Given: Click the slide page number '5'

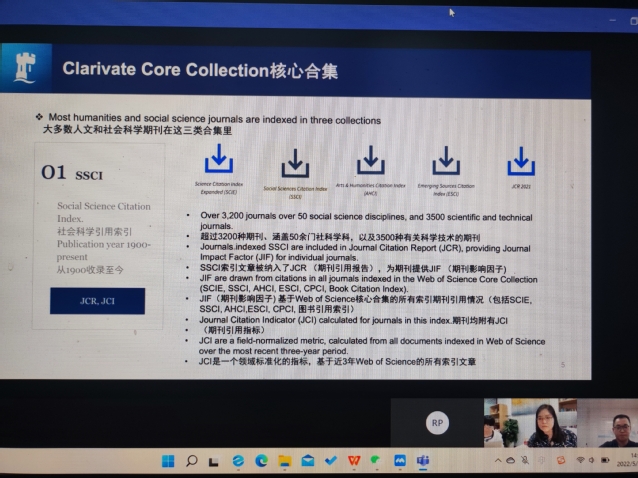Looking at the screenshot, I should coord(563,365).
